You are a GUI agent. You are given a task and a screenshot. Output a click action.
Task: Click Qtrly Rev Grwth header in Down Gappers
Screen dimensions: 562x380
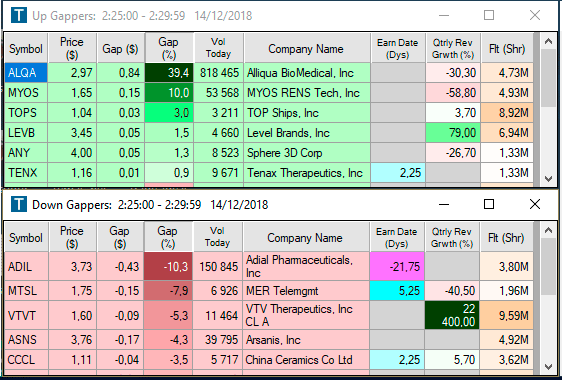(x=452, y=237)
